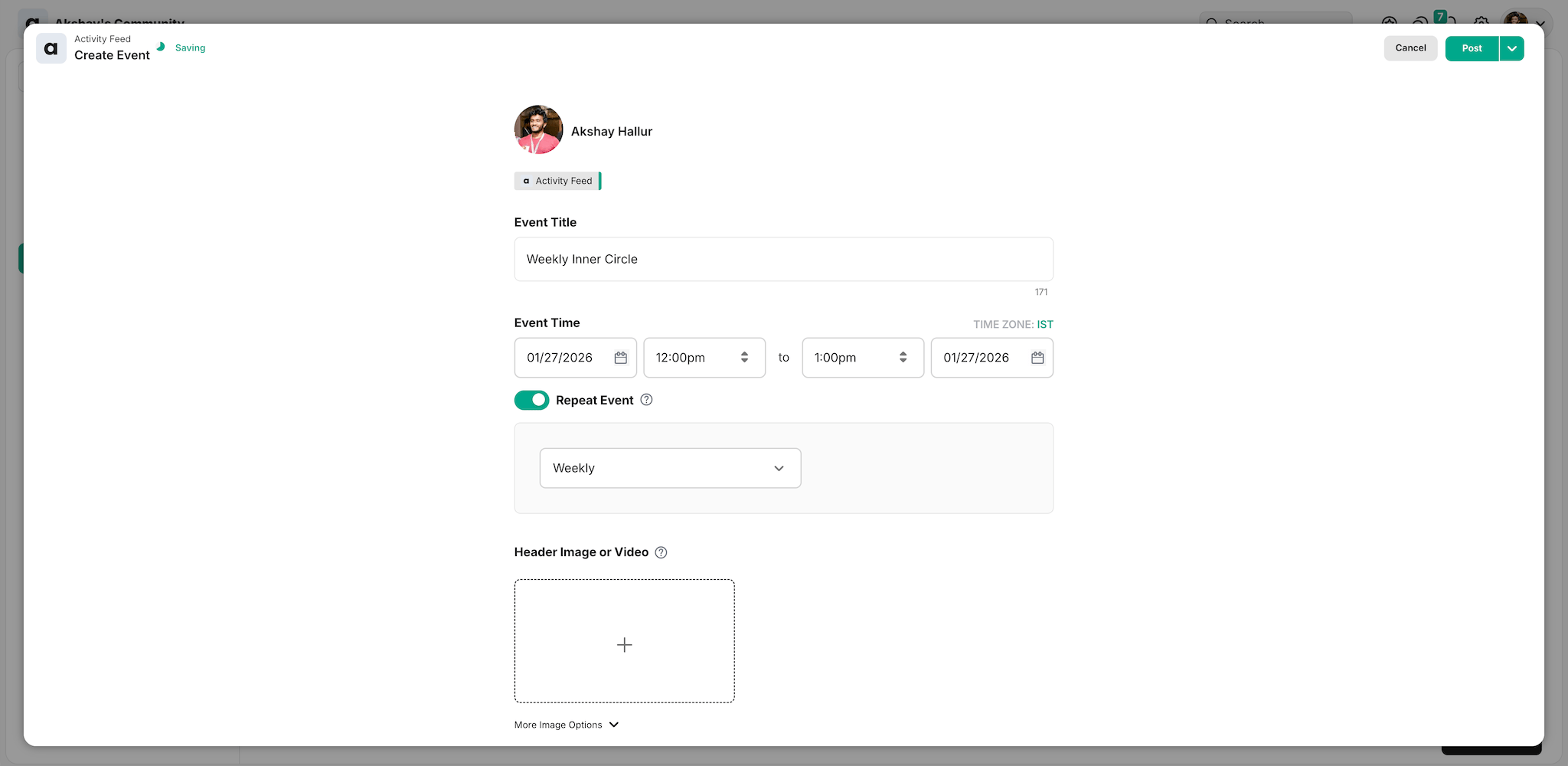Click the Event Title input field
Screen dimensions: 1568x766
[783, 259]
